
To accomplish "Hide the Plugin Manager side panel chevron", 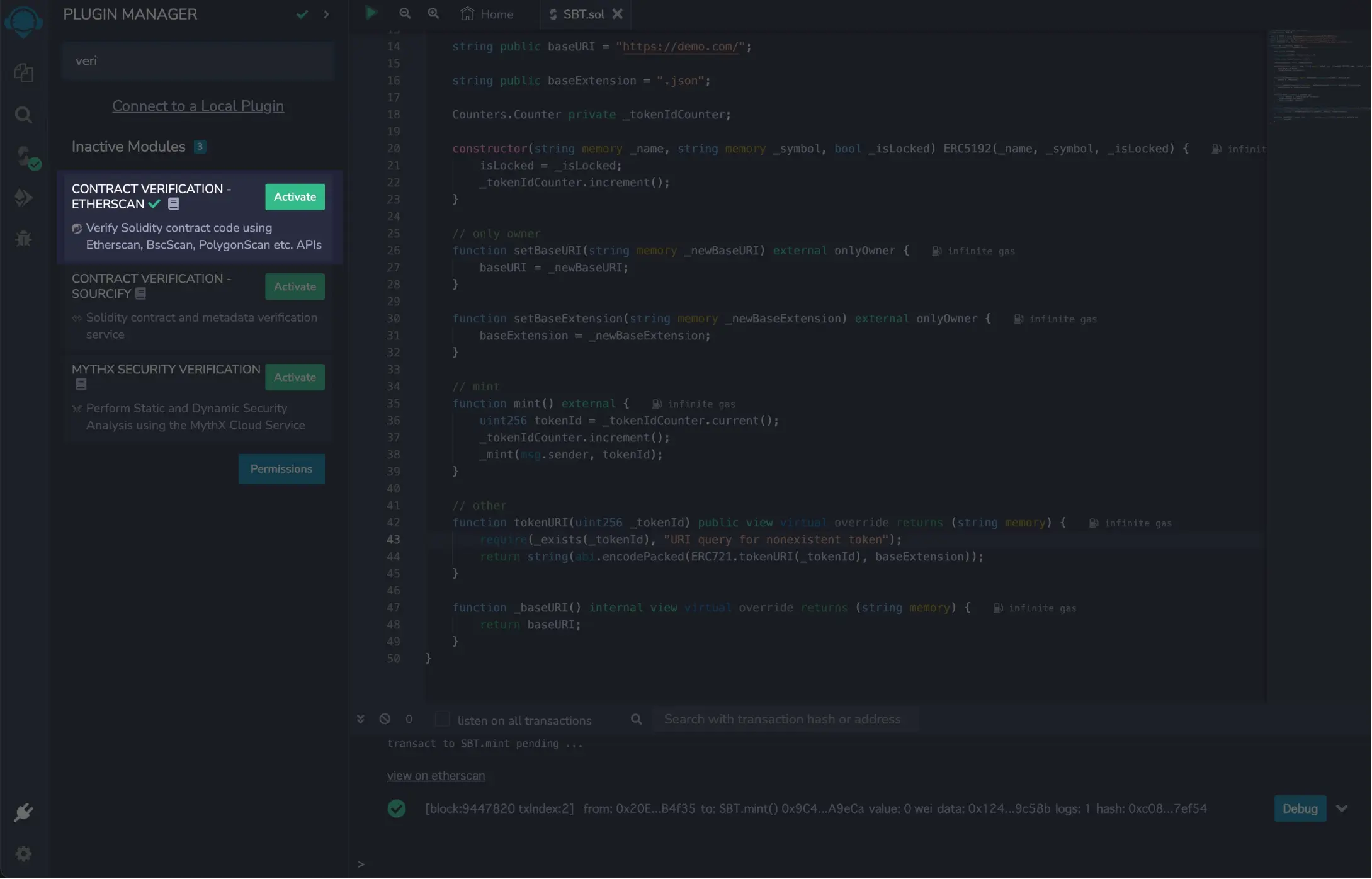I will click(x=326, y=14).
